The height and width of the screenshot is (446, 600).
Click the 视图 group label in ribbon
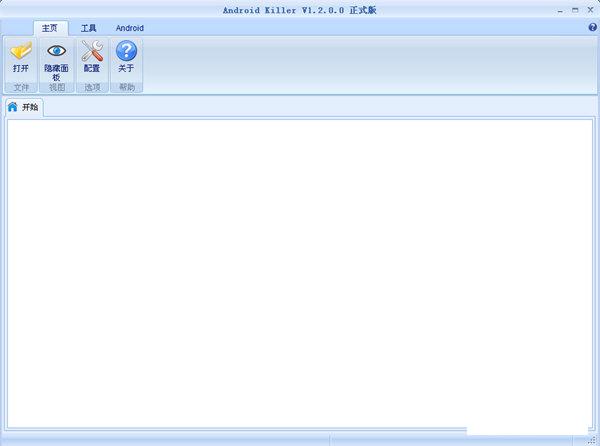(x=56, y=88)
